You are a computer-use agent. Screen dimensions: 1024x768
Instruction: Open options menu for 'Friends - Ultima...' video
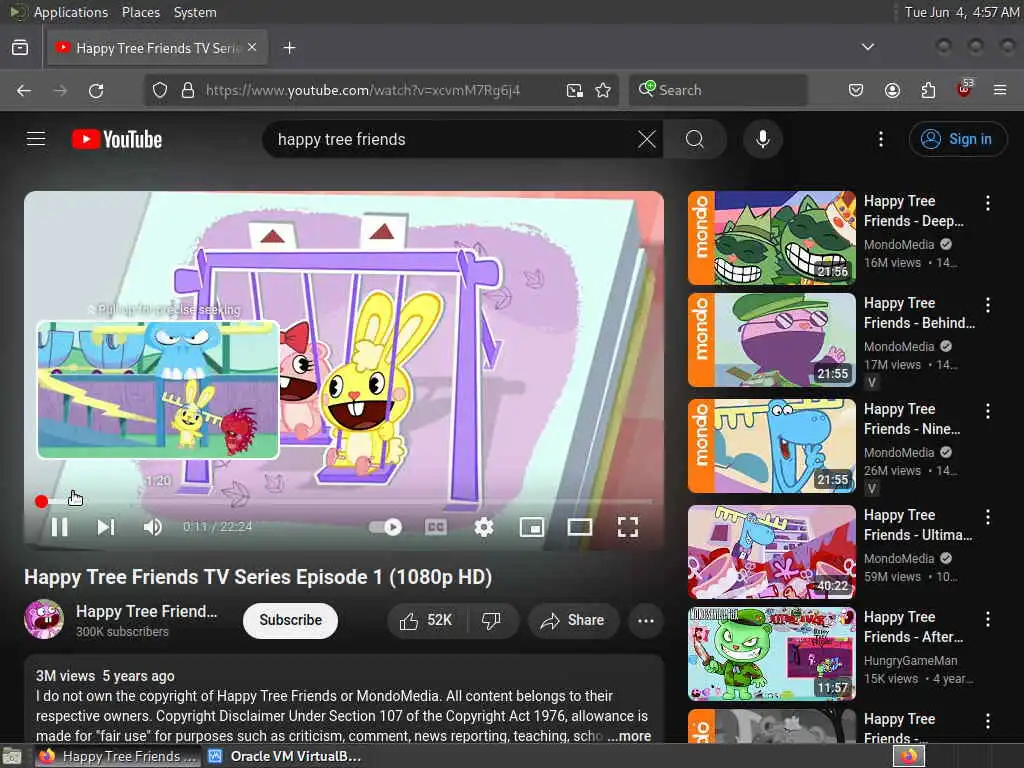[x=987, y=517]
